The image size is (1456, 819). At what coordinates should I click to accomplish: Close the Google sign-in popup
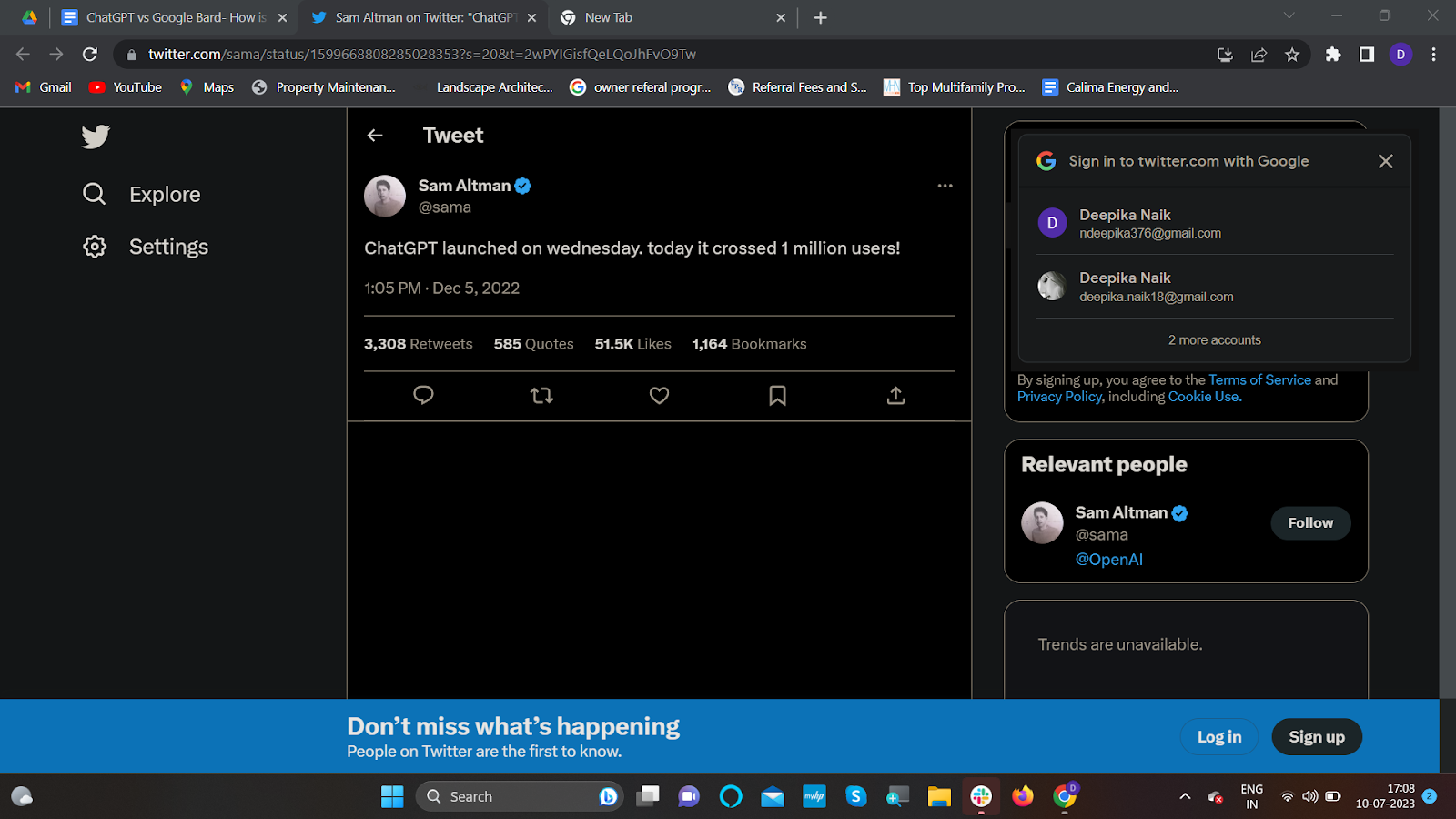click(x=1386, y=161)
